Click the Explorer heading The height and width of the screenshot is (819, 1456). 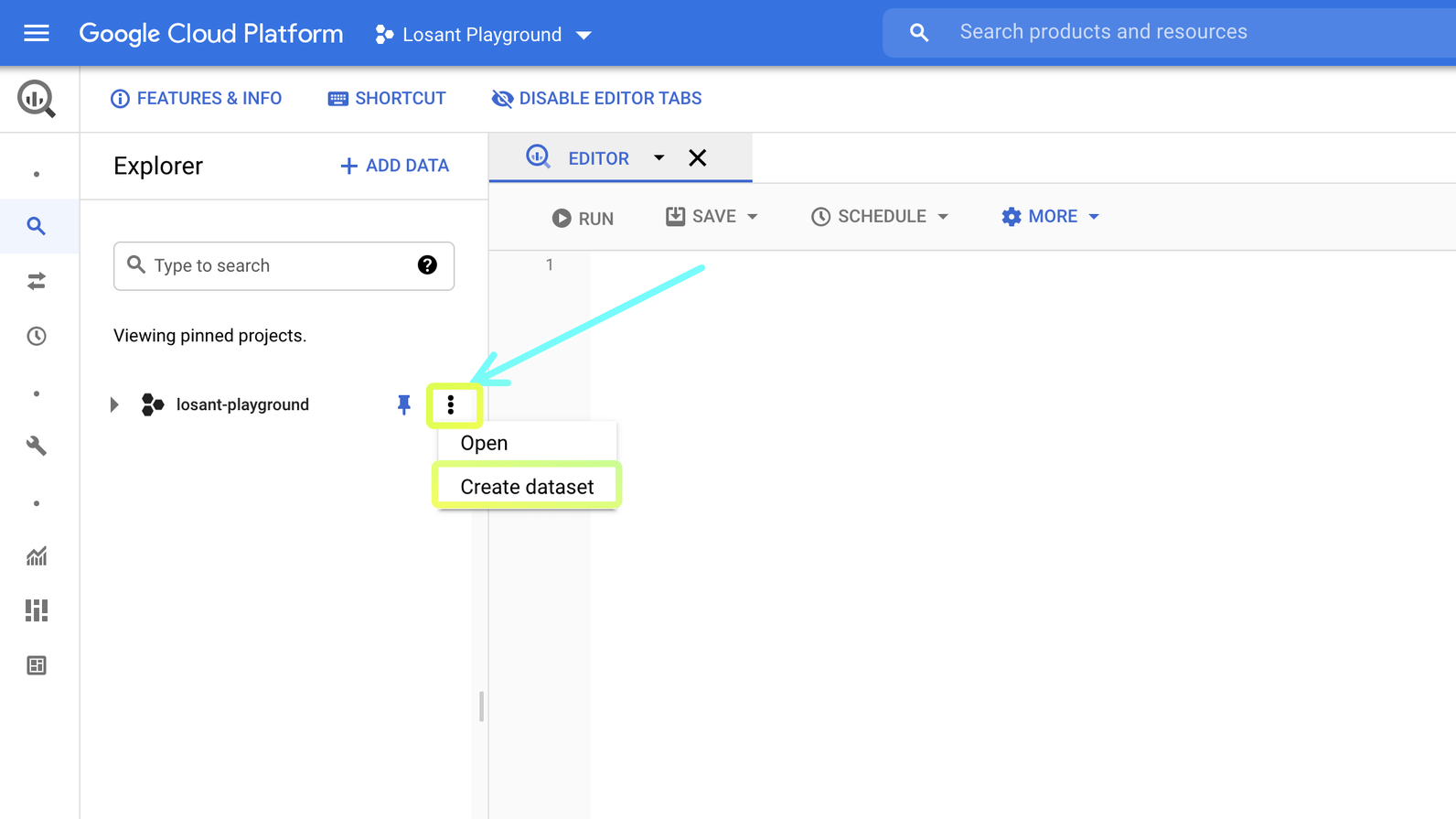[158, 166]
